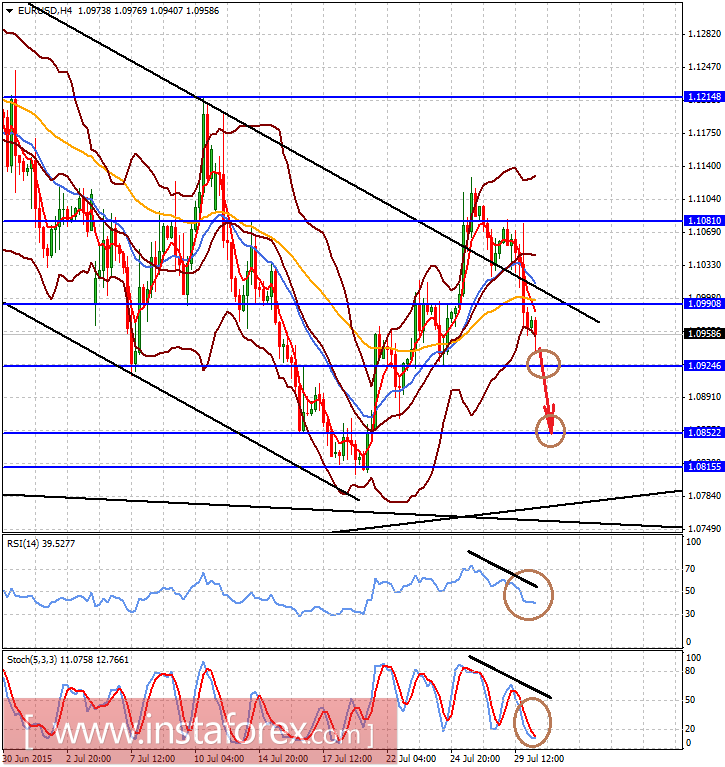Click the 2 Jul 20:00 time label

tap(90, 759)
